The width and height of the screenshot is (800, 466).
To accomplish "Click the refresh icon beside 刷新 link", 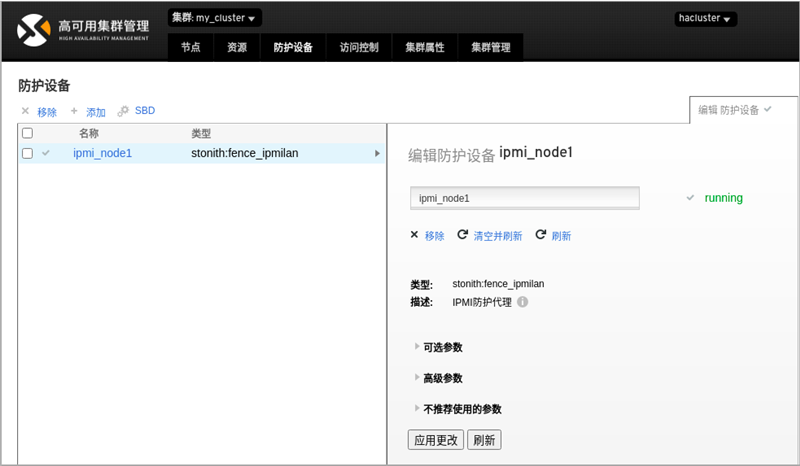I will tap(541, 235).
